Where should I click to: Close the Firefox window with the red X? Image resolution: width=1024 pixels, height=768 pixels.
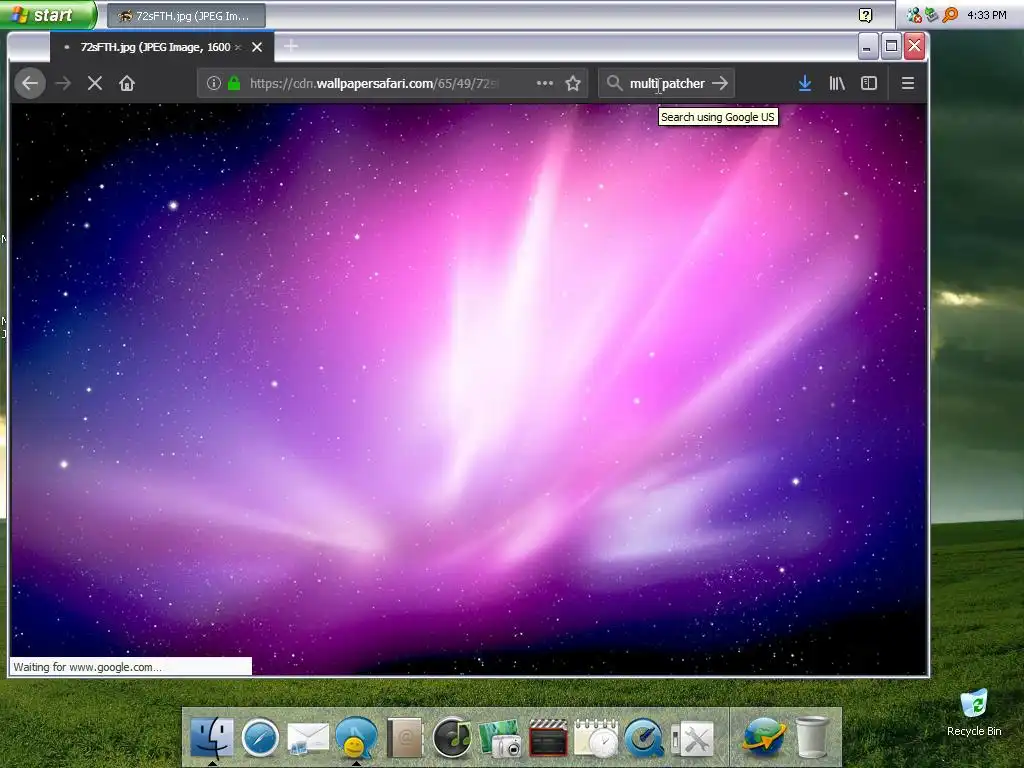915,46
